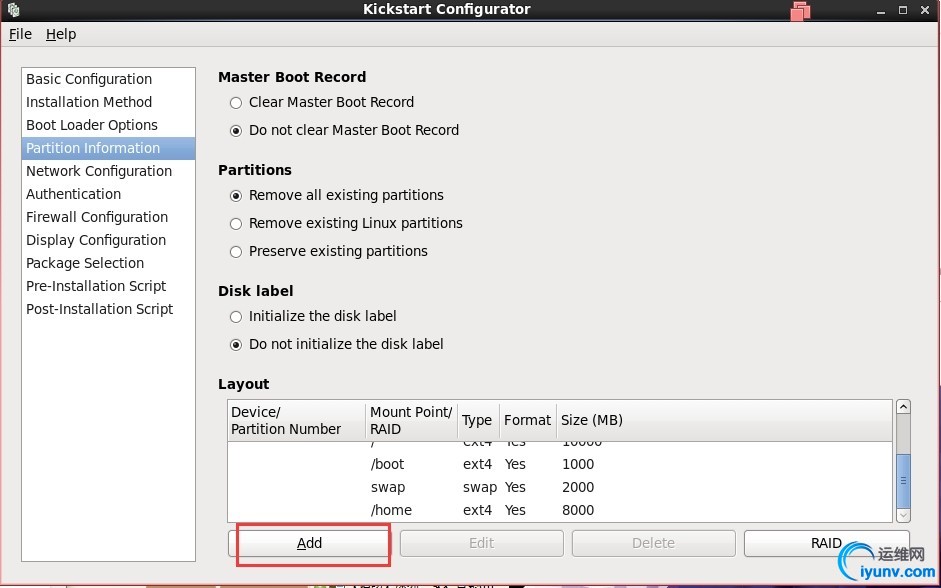Click the 2000 size value
The width and height of the screenshot is (941, 588).
(x=578, y=487)
